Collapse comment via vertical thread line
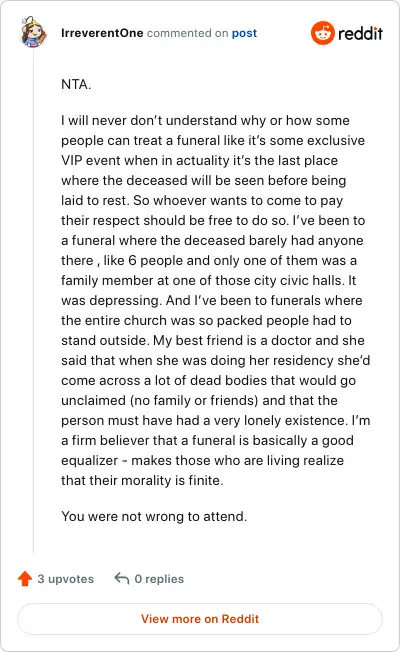This screenshot has height=652, width=400. (33, 301)
